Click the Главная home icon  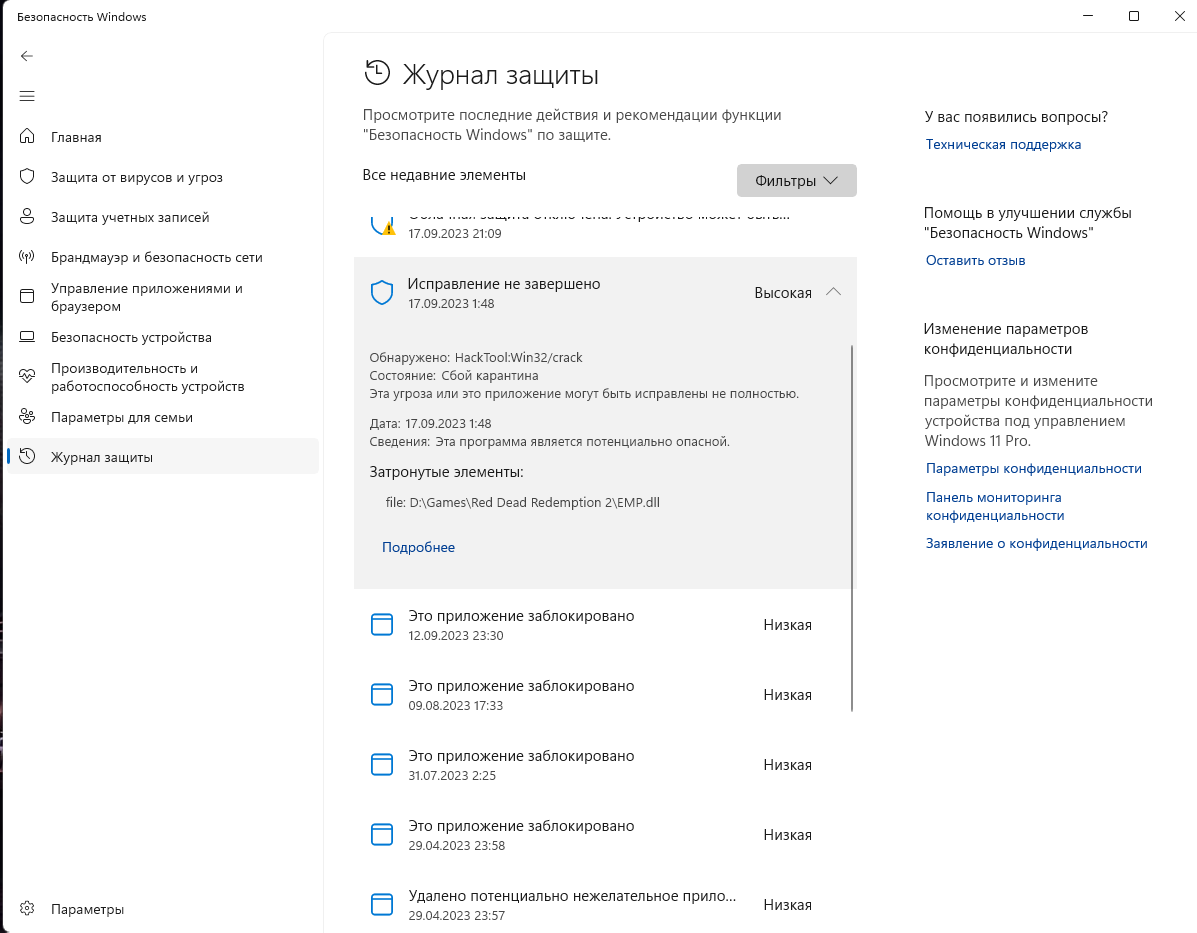coord(28,137)
